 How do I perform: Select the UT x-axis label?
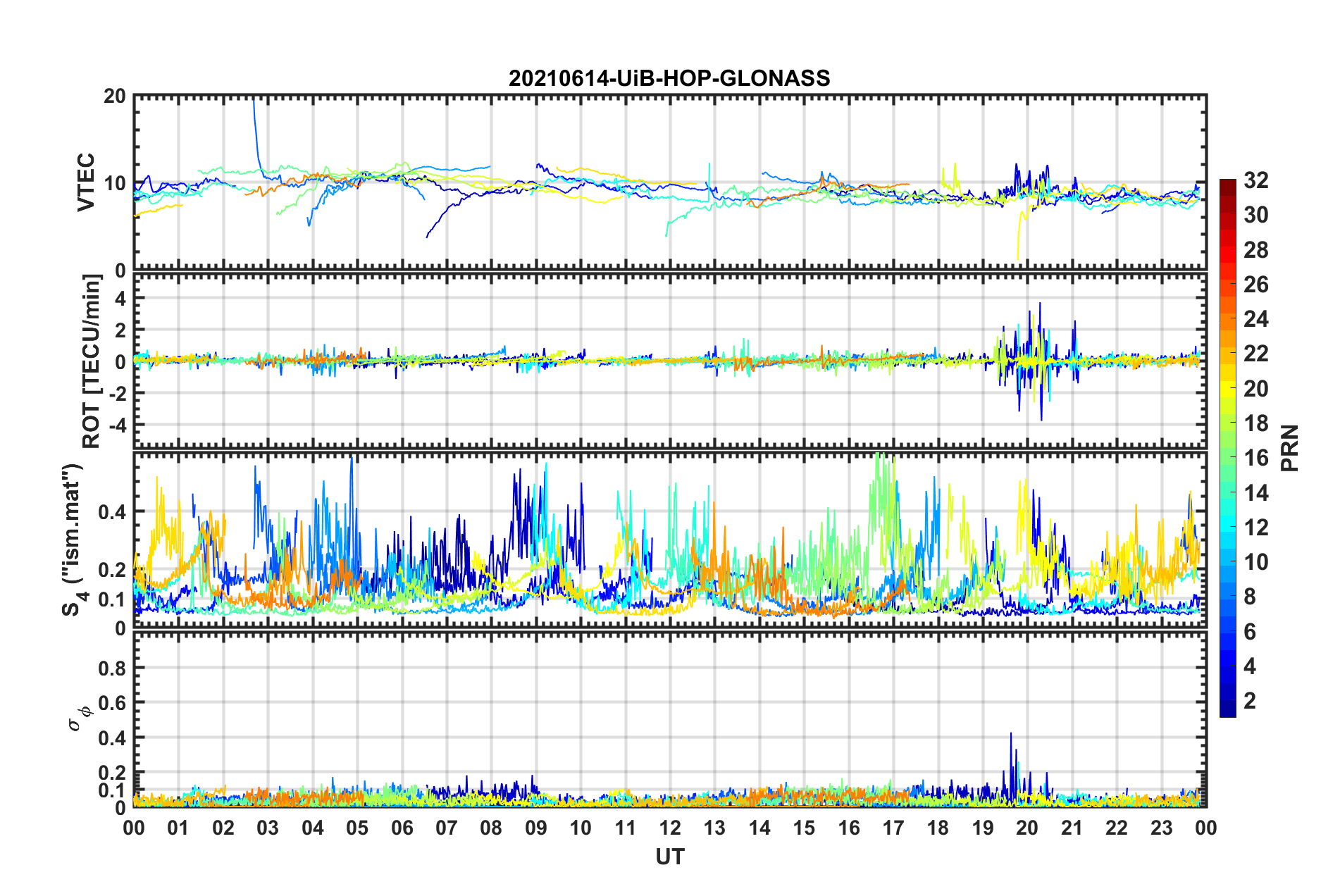click(670, 857)
